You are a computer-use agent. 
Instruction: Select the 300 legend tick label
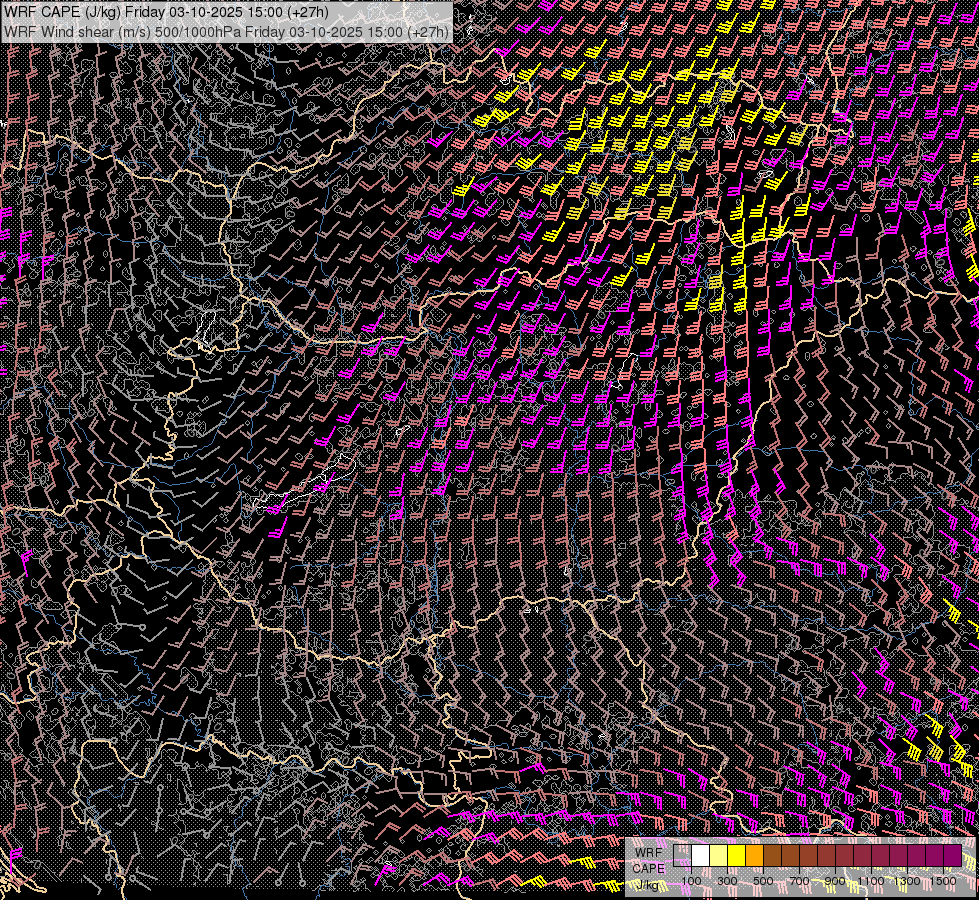click(x=727, y=880)
